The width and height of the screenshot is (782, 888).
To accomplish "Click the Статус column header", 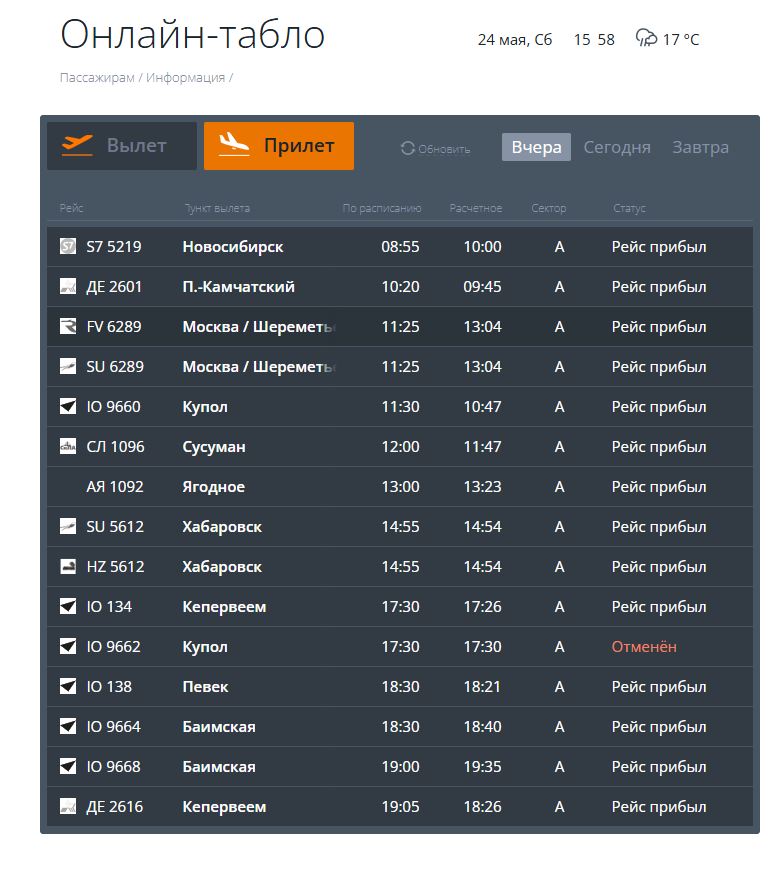I will (x=629, y=208).
